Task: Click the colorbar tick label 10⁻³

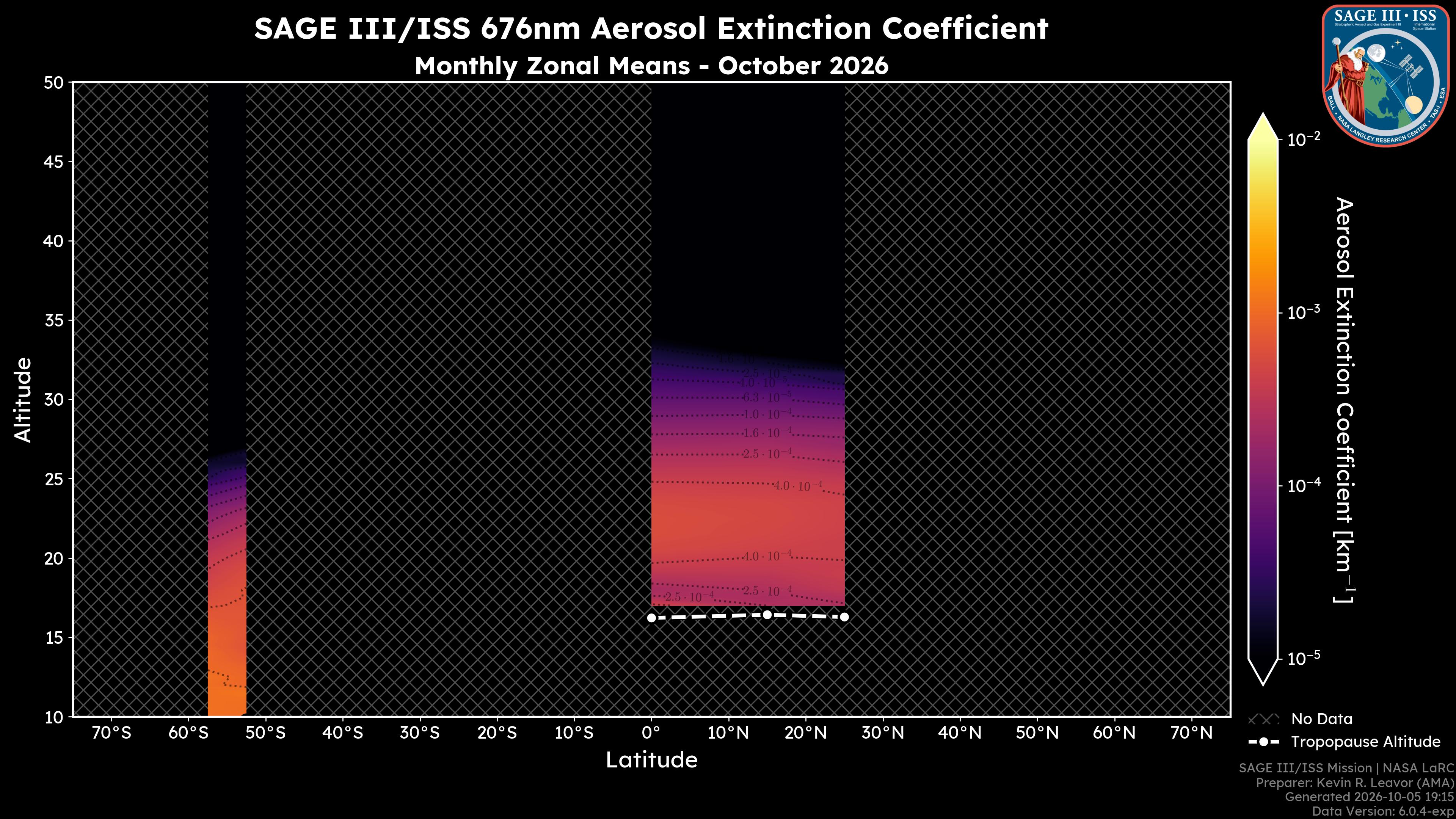Action: pyautogui.click(x=1304, y=312)
